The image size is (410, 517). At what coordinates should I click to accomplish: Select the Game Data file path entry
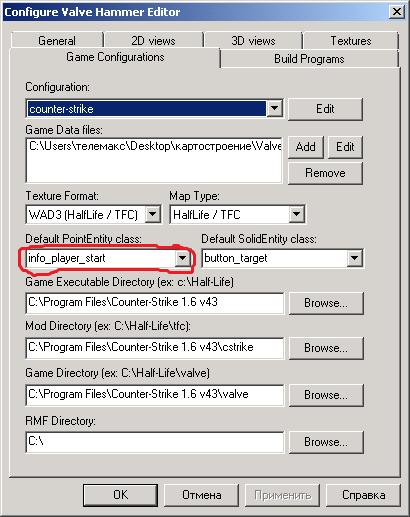coord(155,146)
